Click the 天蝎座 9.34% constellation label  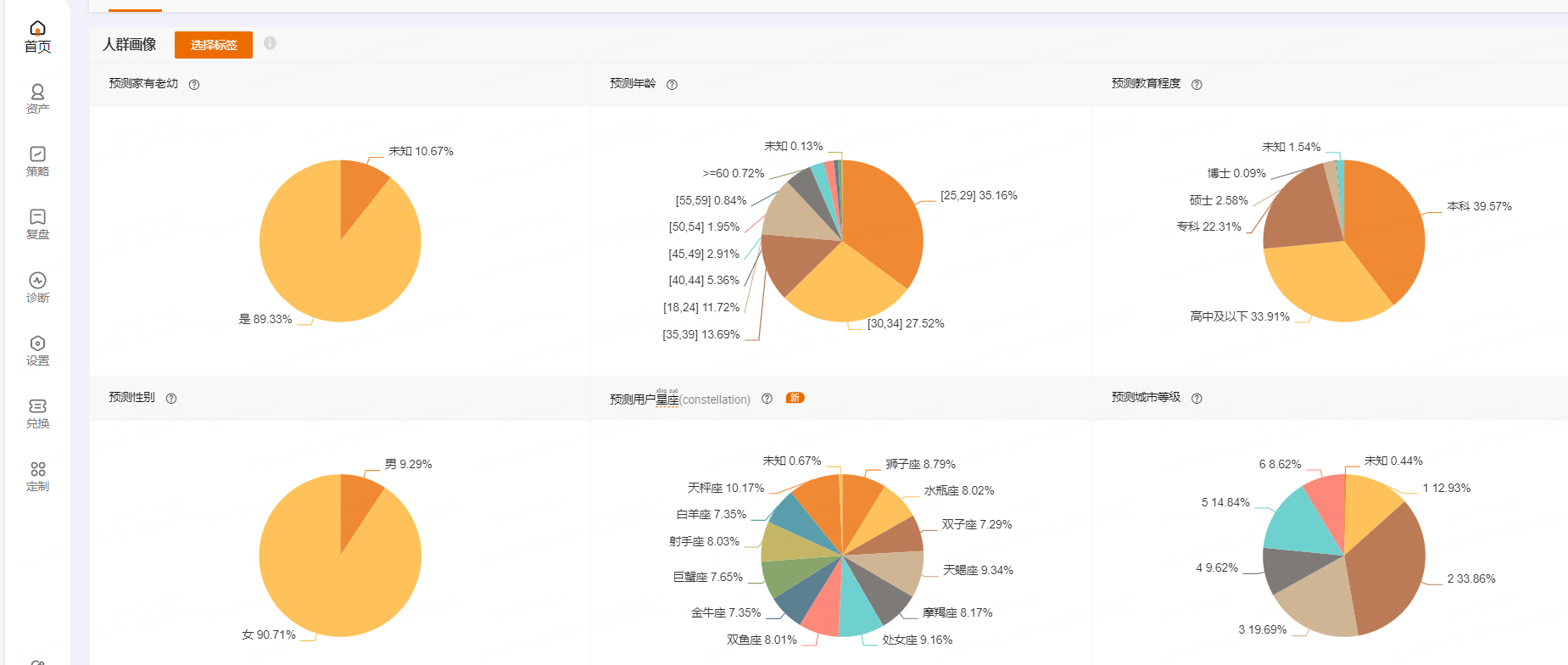(x=978, y=570)
